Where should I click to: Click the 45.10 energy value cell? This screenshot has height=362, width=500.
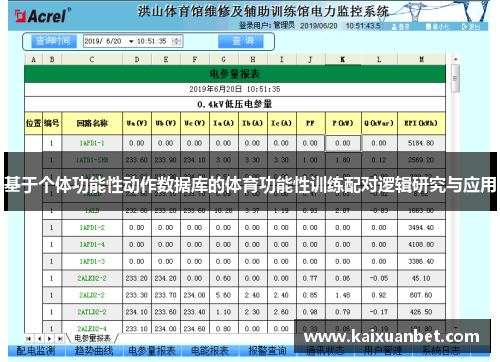[x=421, y=279]
